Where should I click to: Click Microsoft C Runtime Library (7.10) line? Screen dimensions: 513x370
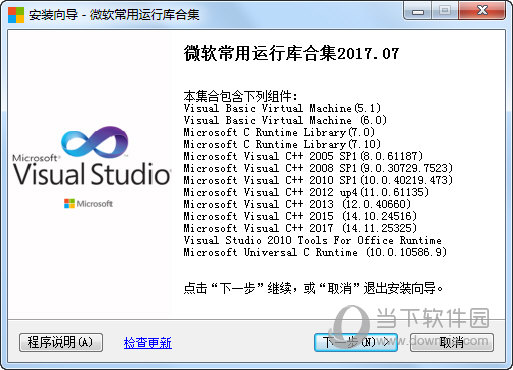pyautogui.click(x=282, y=144)
